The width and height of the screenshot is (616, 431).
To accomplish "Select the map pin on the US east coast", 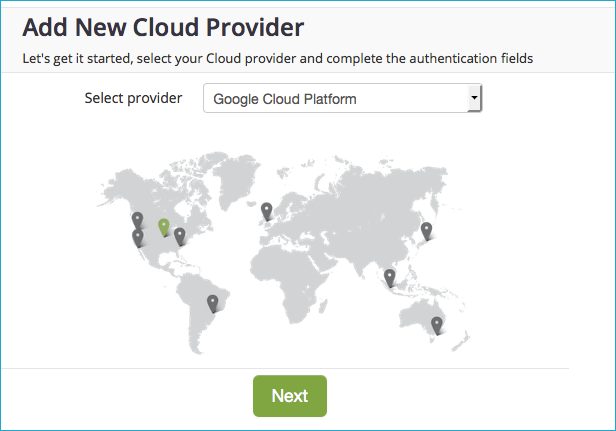I will (x=180, y=236).
